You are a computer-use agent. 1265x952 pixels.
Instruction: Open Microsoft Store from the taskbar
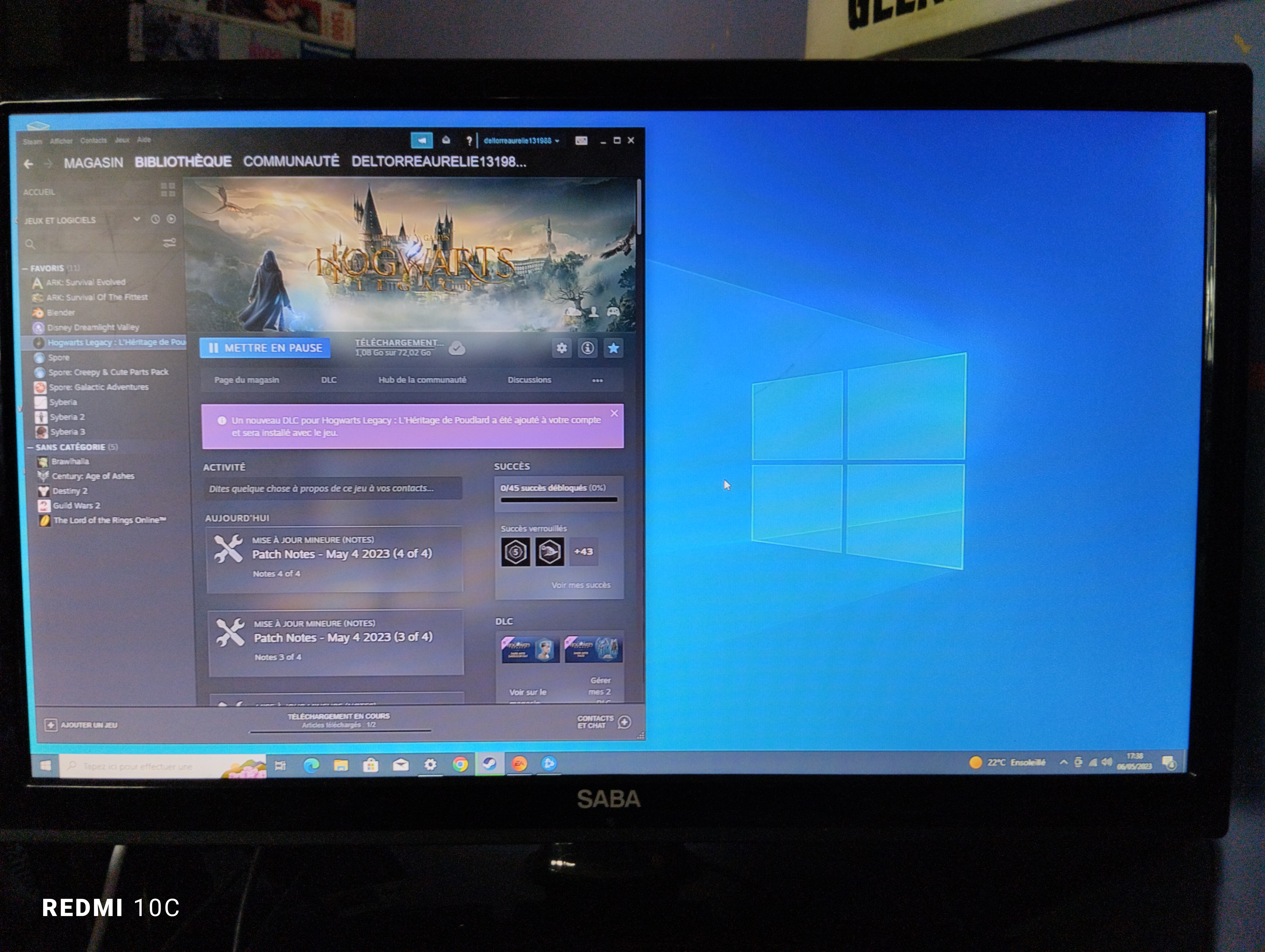pyautogui.click(x=371, y=765)
